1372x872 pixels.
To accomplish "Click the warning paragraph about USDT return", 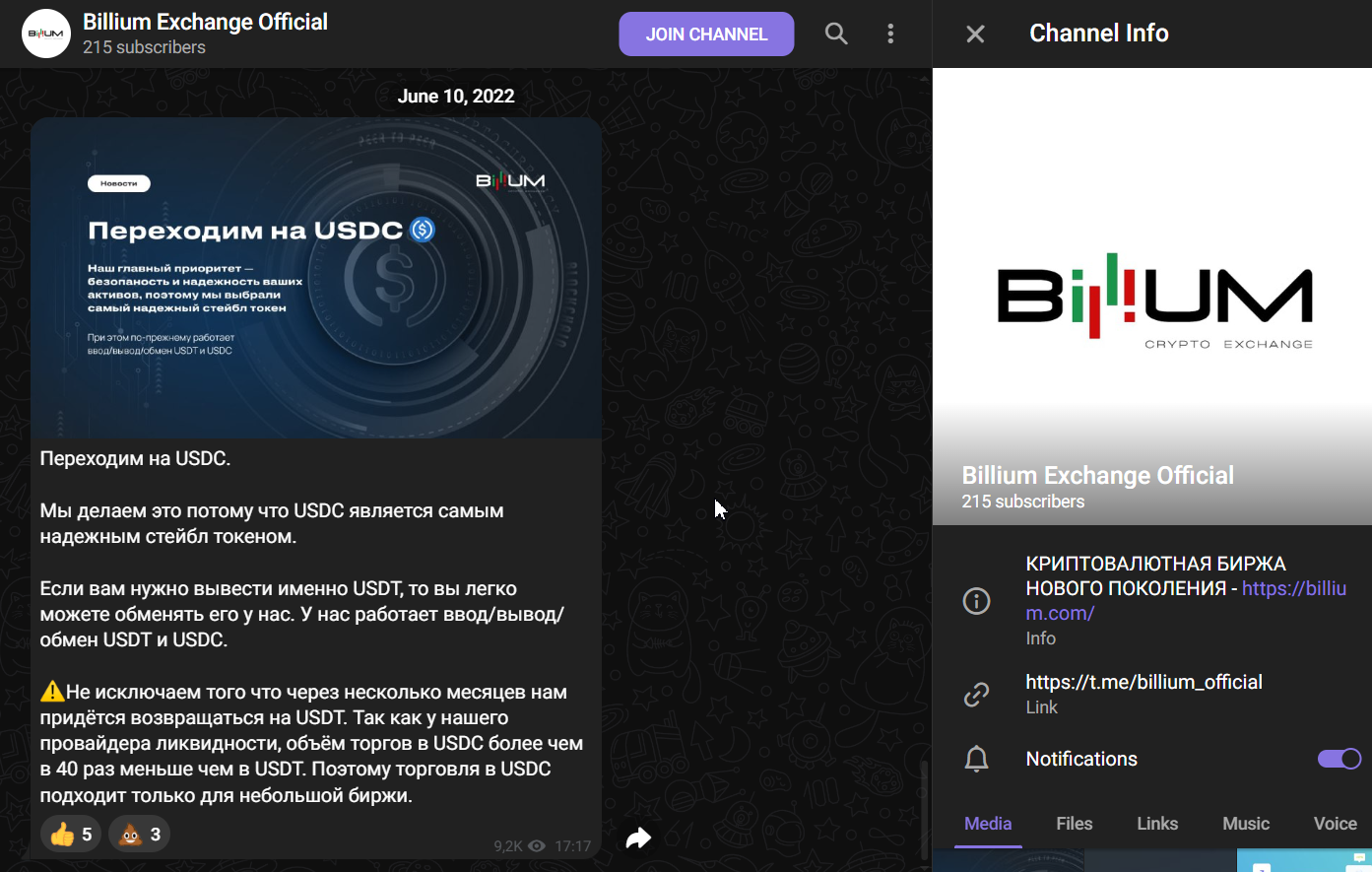I will 311,744.
